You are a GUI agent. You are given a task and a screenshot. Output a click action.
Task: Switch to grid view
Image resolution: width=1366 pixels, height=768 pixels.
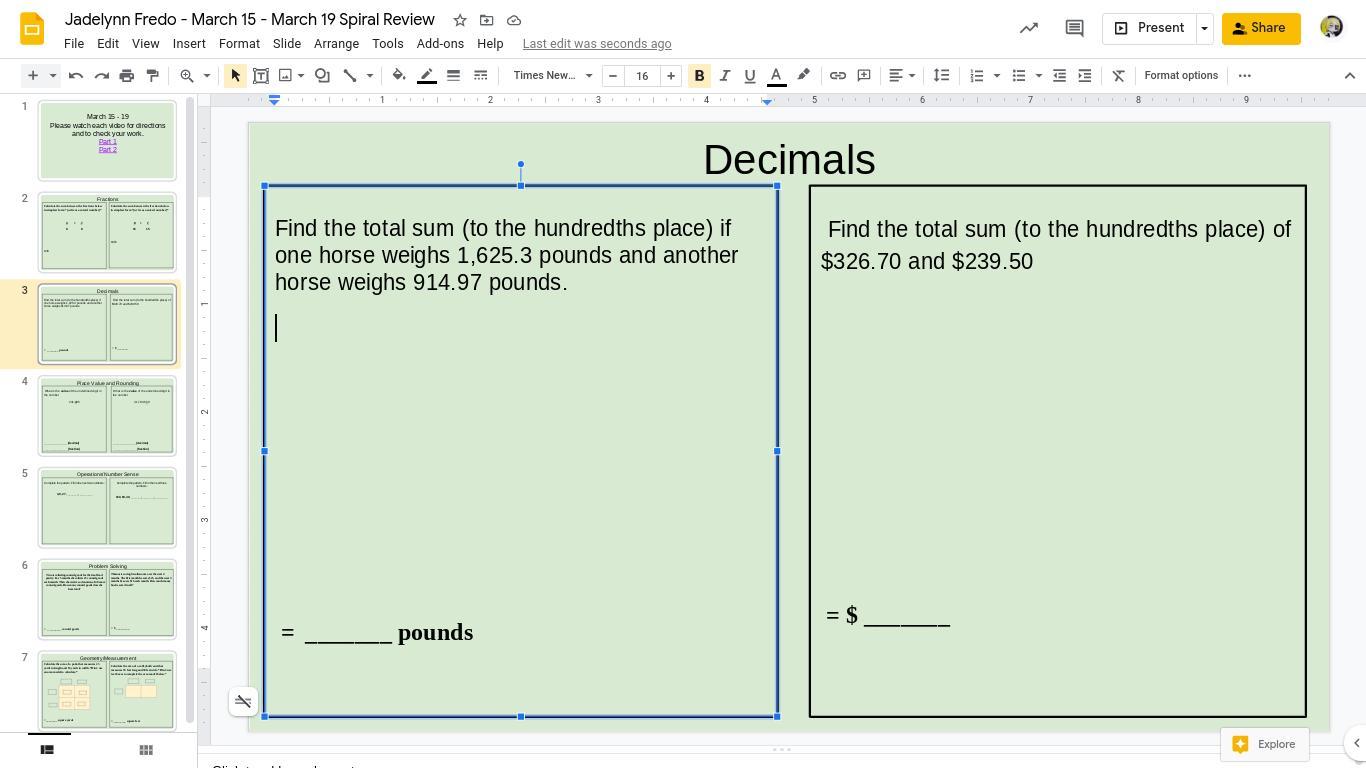(x=146, y=750)
